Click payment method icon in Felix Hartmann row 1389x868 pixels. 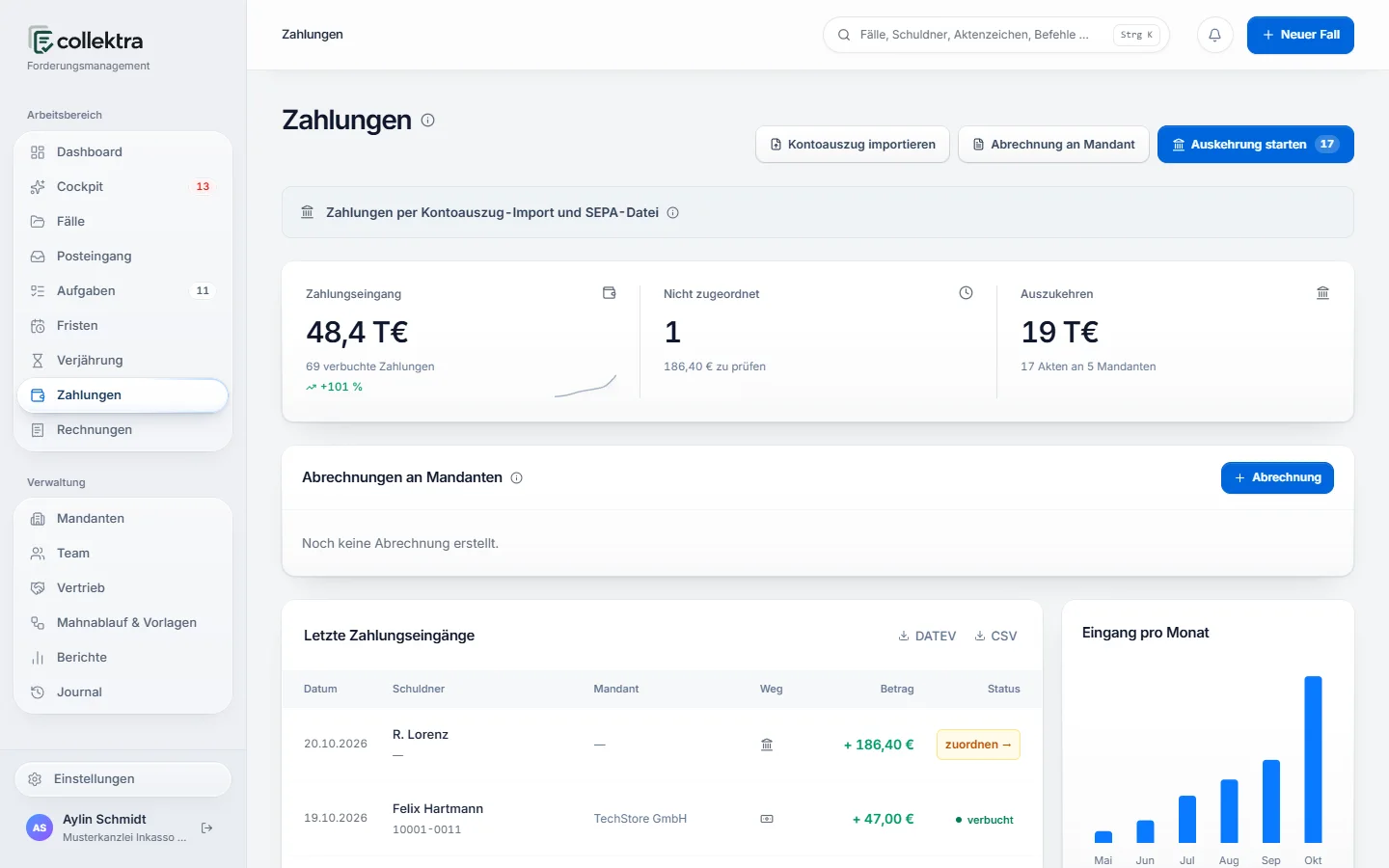click(767, 819)
